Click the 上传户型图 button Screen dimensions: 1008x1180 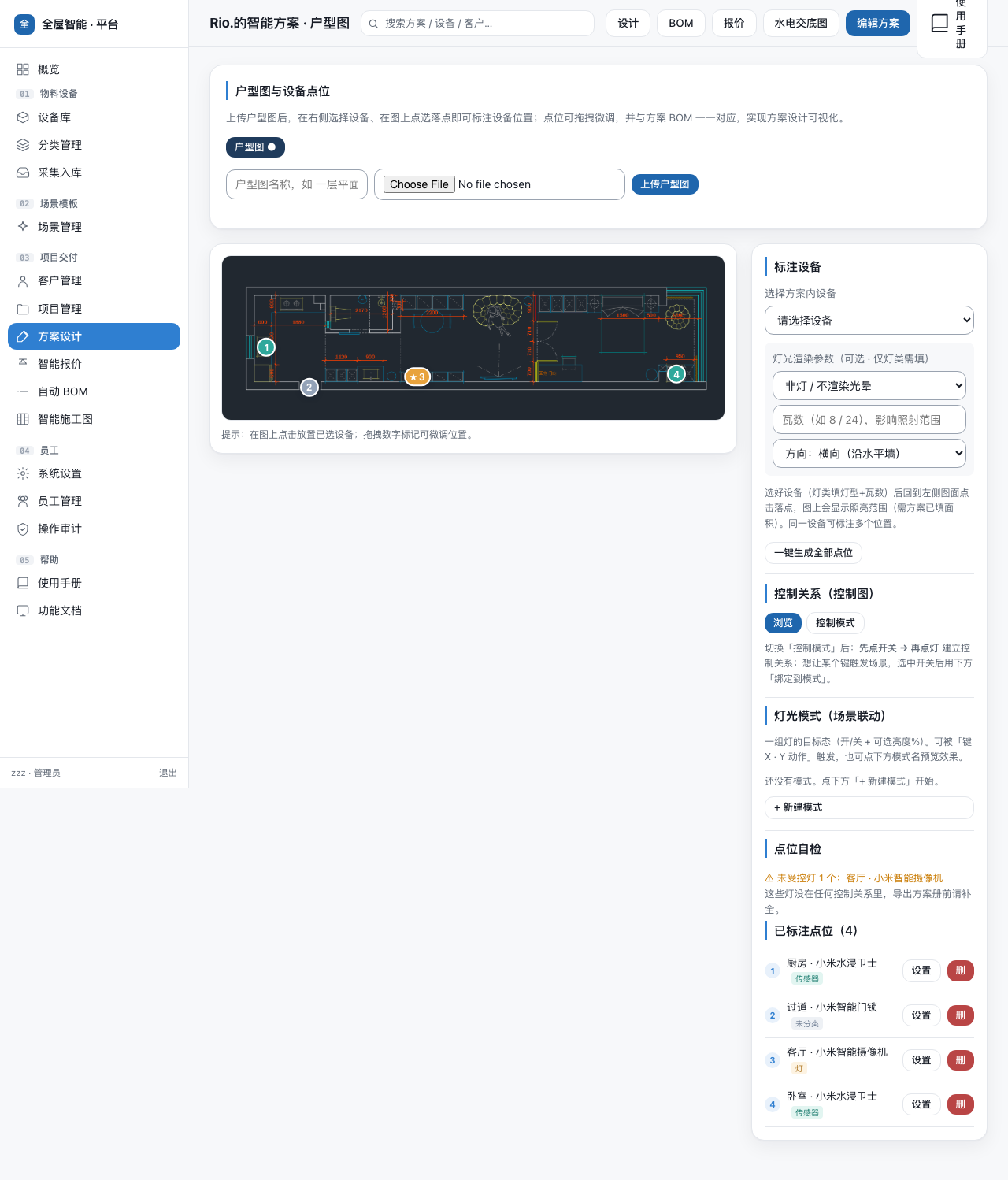pos(665,184)
